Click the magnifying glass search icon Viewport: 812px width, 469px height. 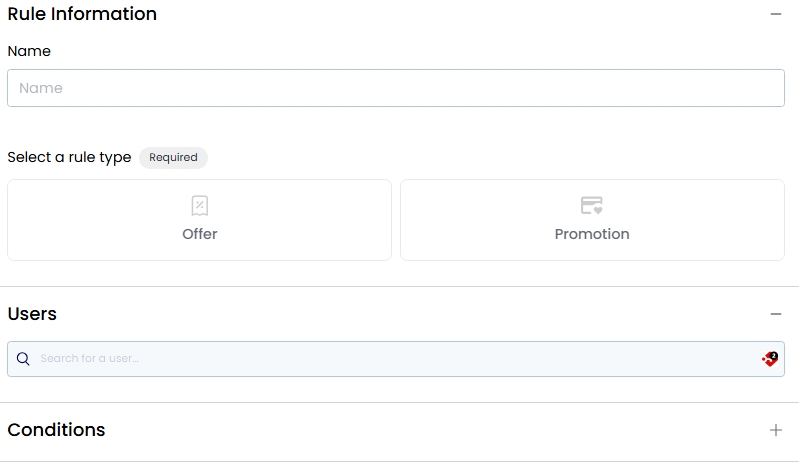tap(23, 359)
